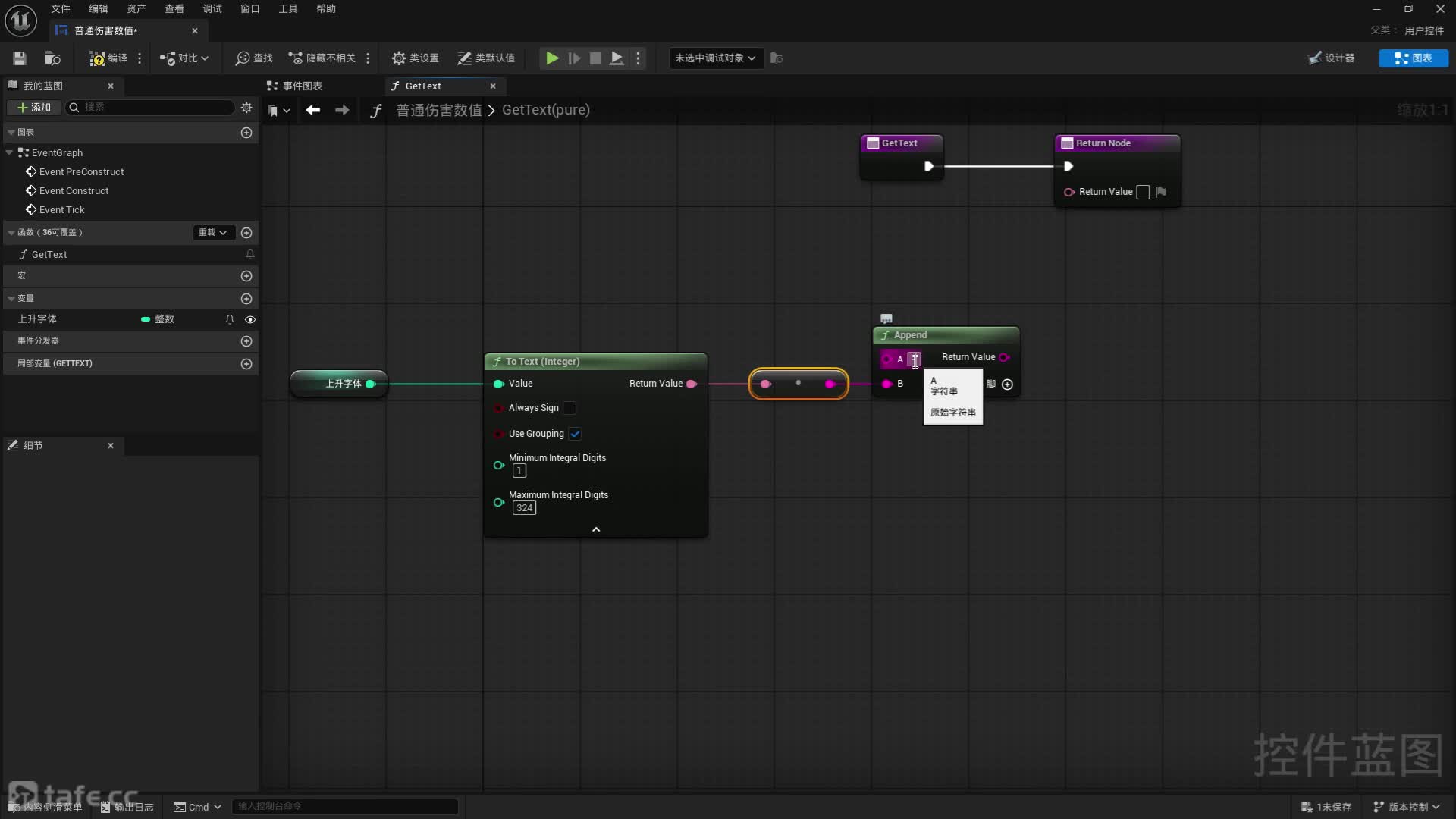1456x819 pixels.
Task: Click the console command input field
Action: point(345,806)
